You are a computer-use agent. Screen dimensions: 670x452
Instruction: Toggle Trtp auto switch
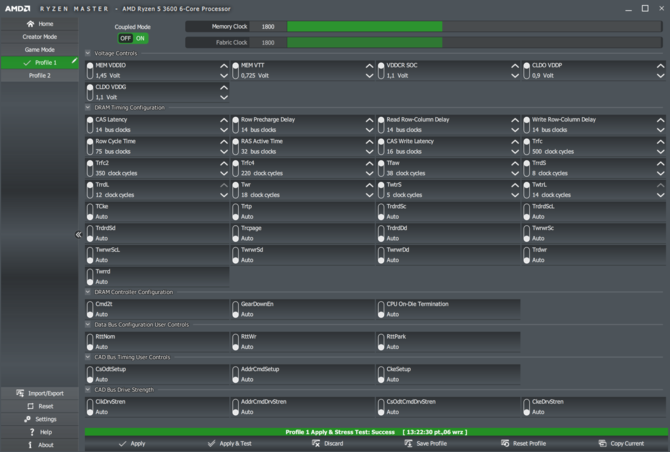pos(235,211)
